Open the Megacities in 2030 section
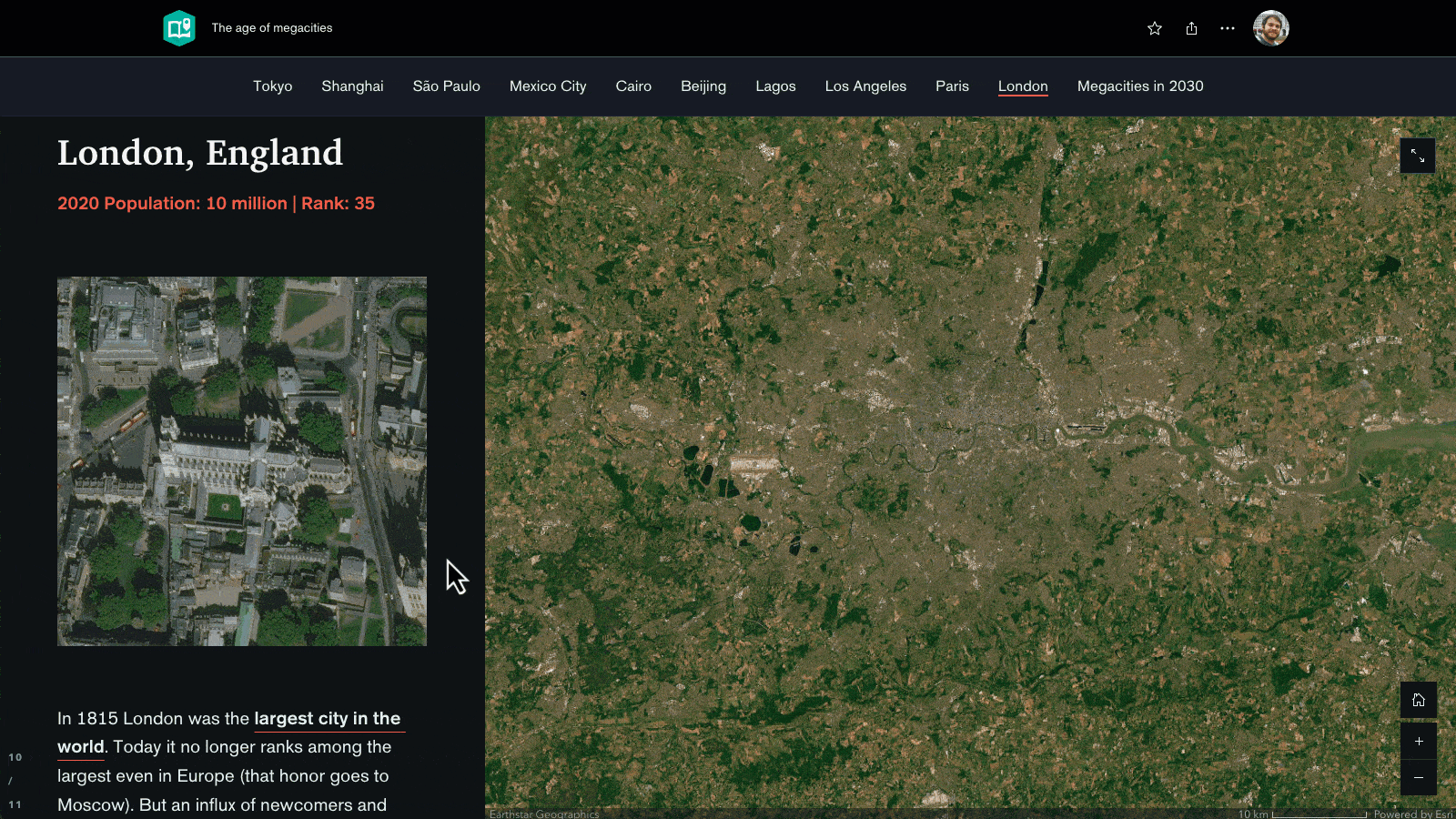Screen dimensions: 1456x819 click(1140, 86)
